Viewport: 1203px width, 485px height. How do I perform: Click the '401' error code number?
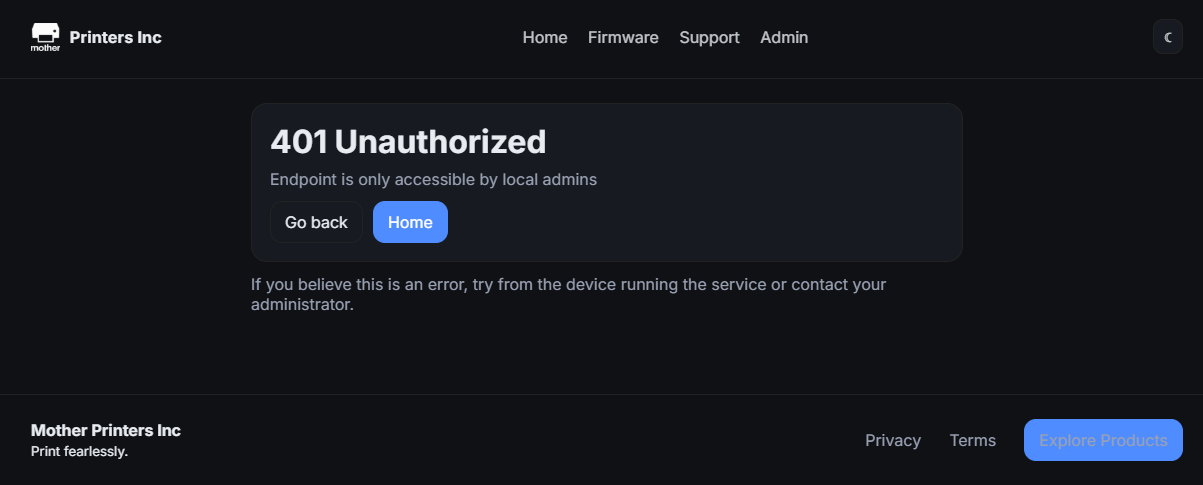tap(299, 142)
